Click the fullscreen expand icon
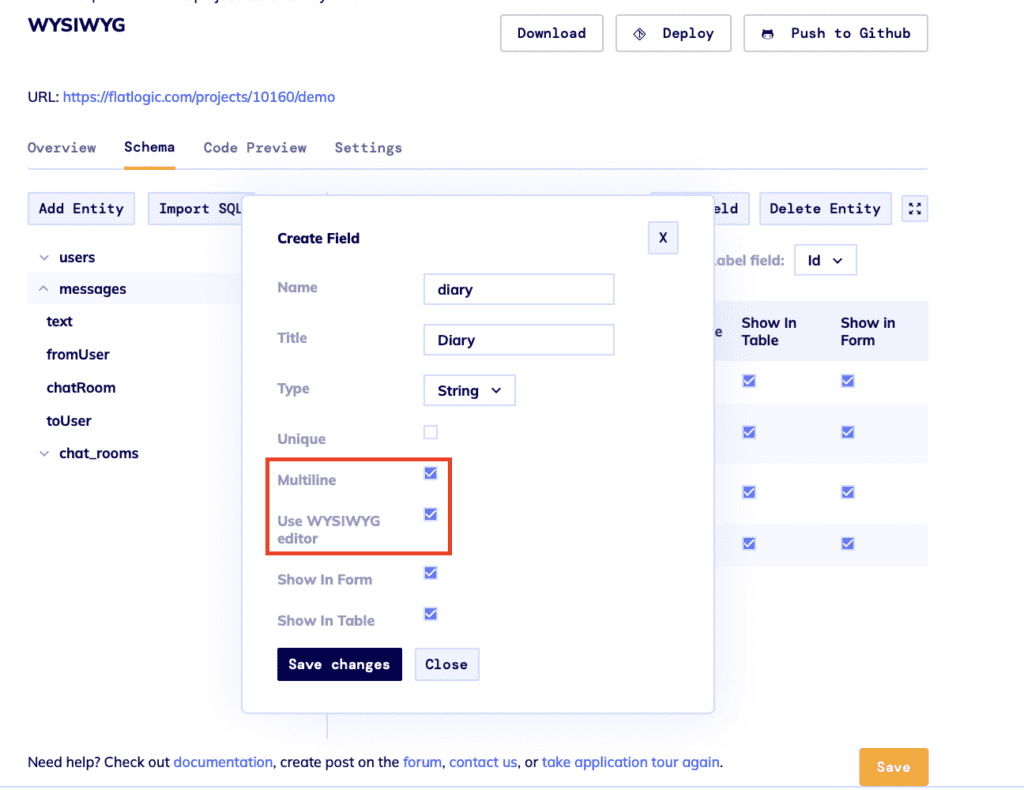The height and width of the screenshot is (790, 1024). pos(914,209)
